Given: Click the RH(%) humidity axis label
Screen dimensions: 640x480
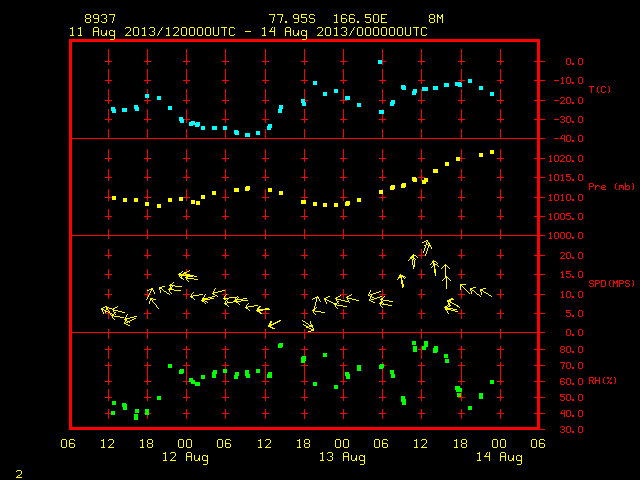Looking at the screenshot, I should (602, 381).
